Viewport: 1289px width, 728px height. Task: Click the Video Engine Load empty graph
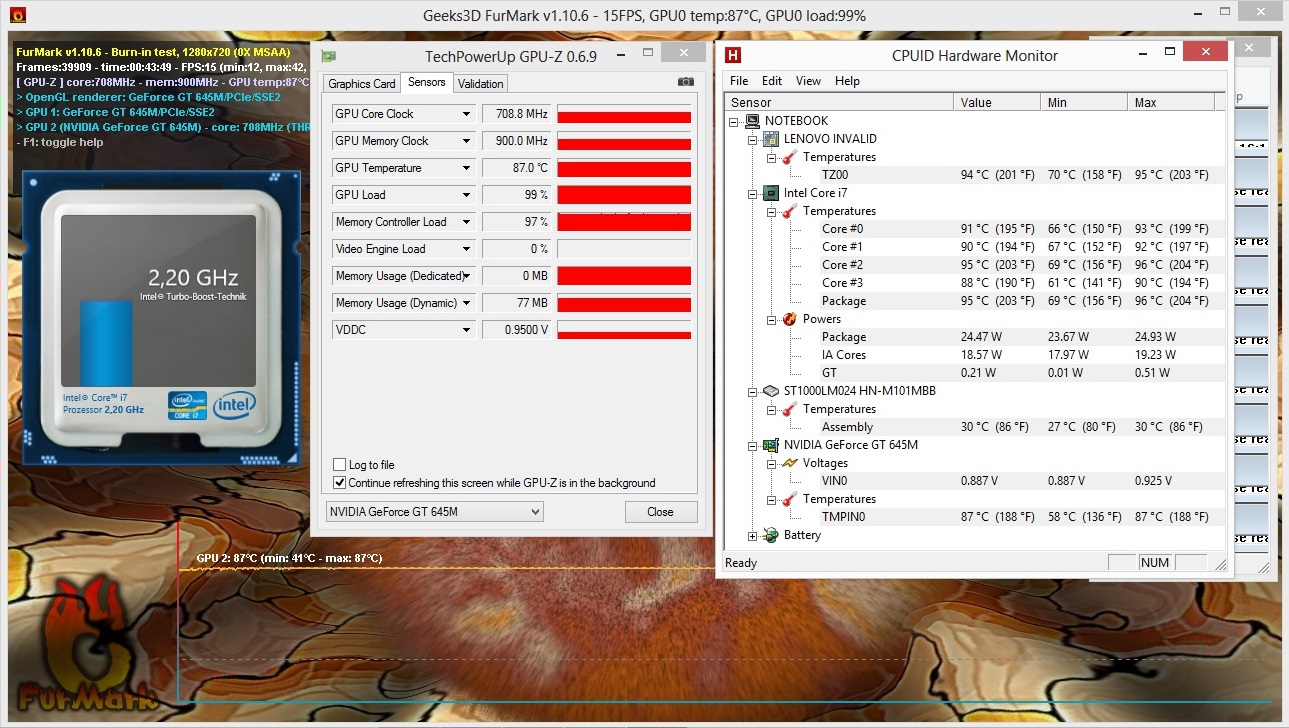tap(624, 249)
